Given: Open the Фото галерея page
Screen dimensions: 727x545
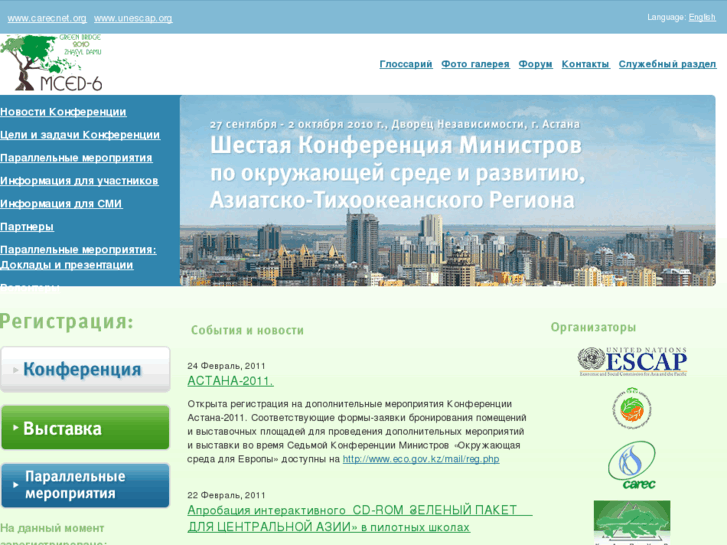Looking at the screenshot, I should pos(475,64).
